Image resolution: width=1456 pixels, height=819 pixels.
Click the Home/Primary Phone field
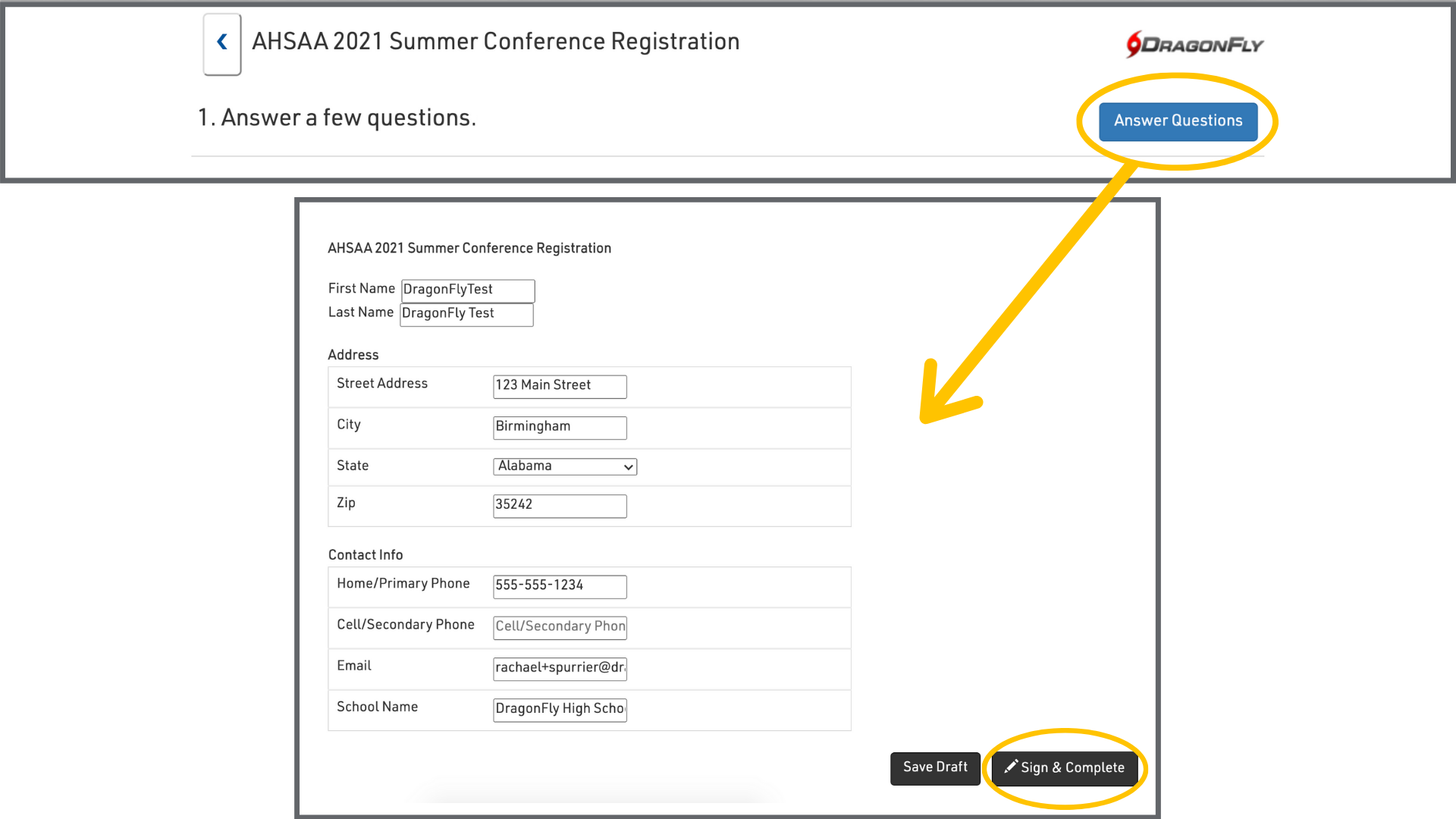pos(560,586)
